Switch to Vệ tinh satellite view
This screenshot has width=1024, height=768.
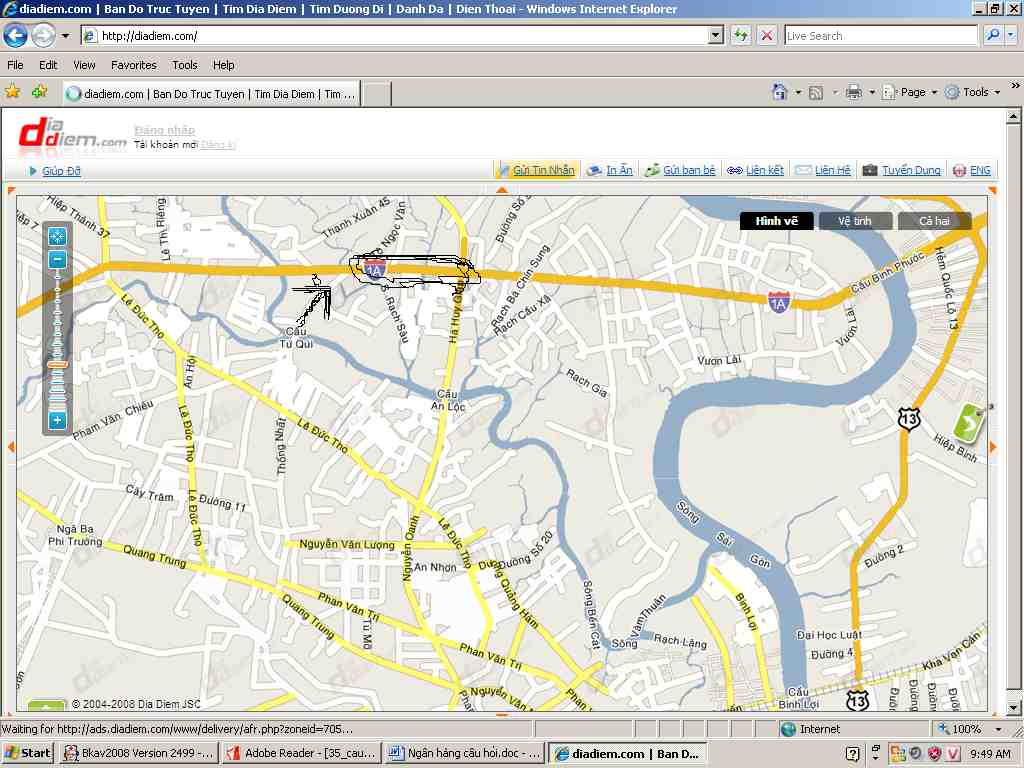point(855,221)
